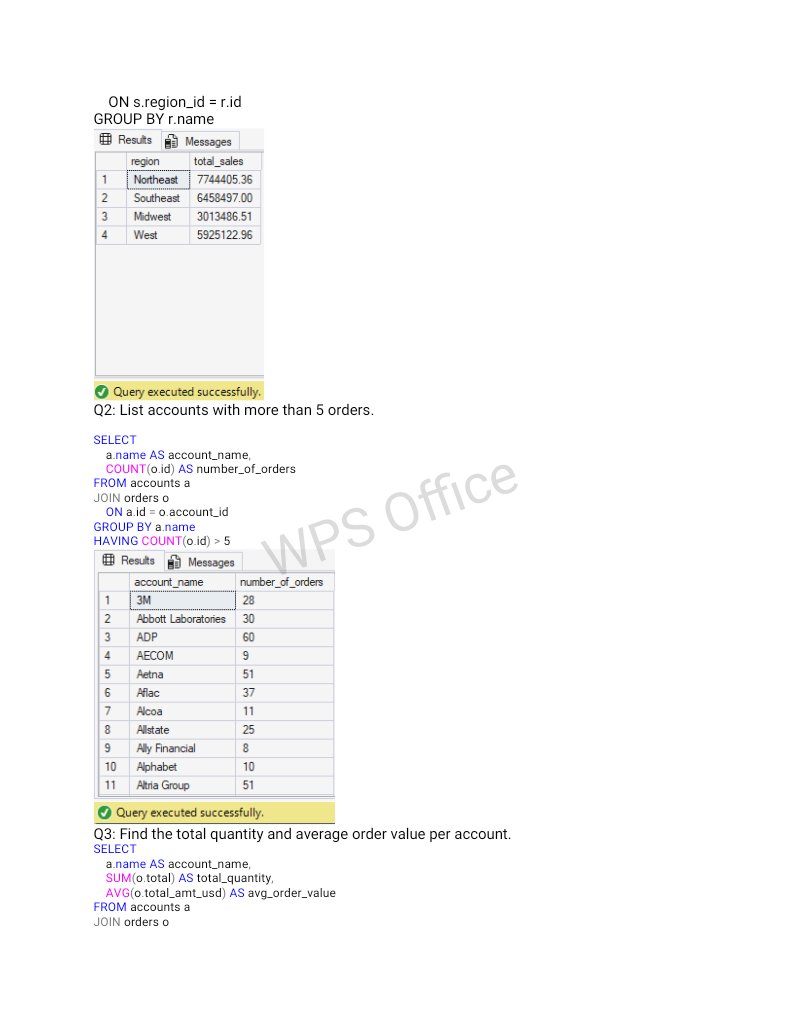The height and width of the screenshot is (1027, 794).
Task: Open the Results tab above the account_name table
Action: pyautogui.click(x=129, y=561)
